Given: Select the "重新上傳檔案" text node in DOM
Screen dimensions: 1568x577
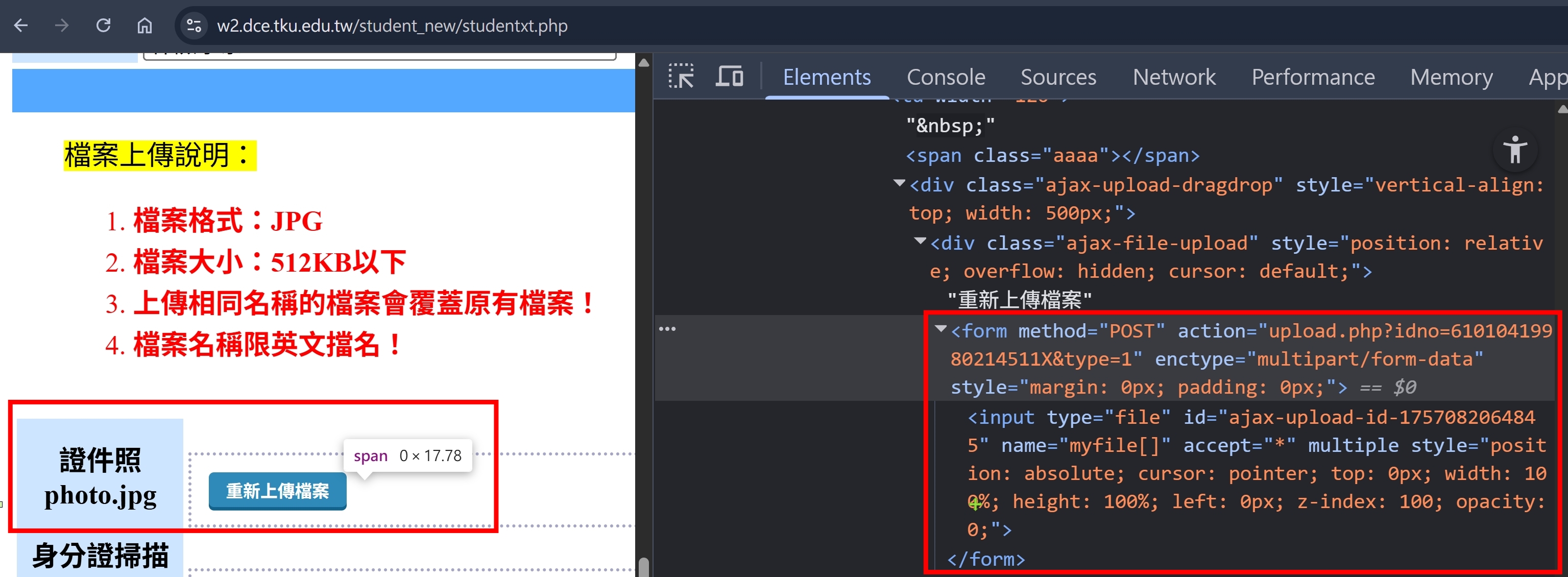Looking at the screenshot, I should point(1020,300).
